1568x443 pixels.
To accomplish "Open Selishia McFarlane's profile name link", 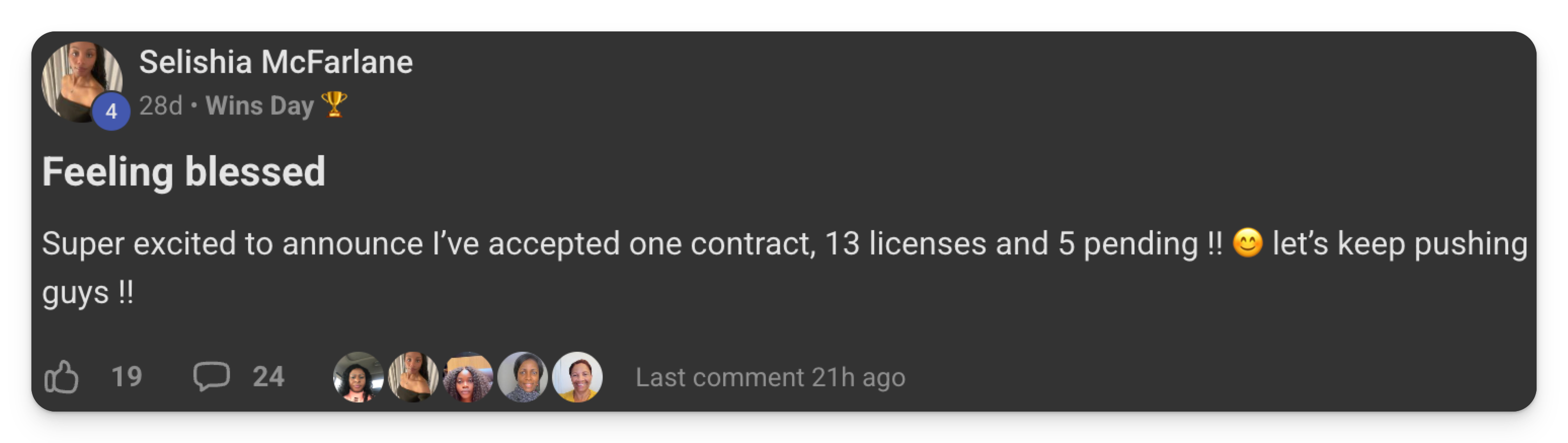I will point(276,62).
